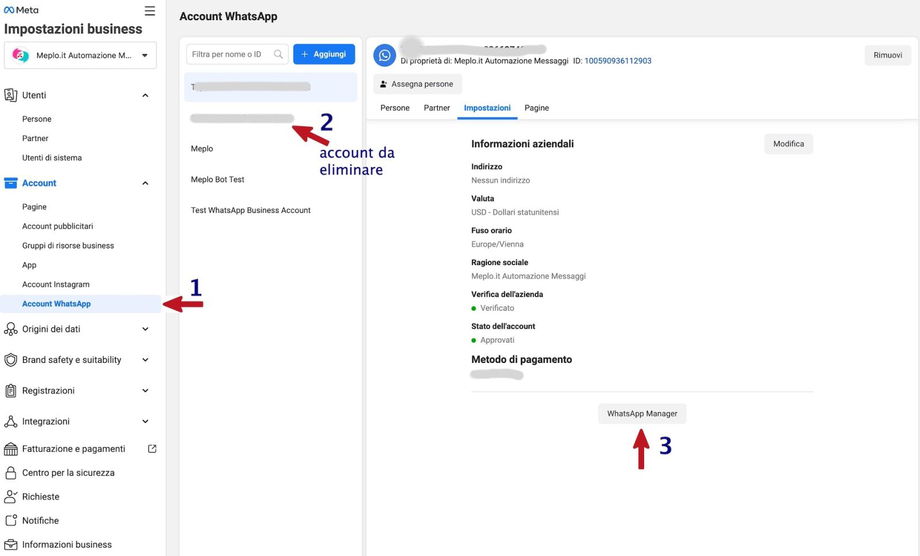Collapse the Utenti section chevron

coord(145,95)
